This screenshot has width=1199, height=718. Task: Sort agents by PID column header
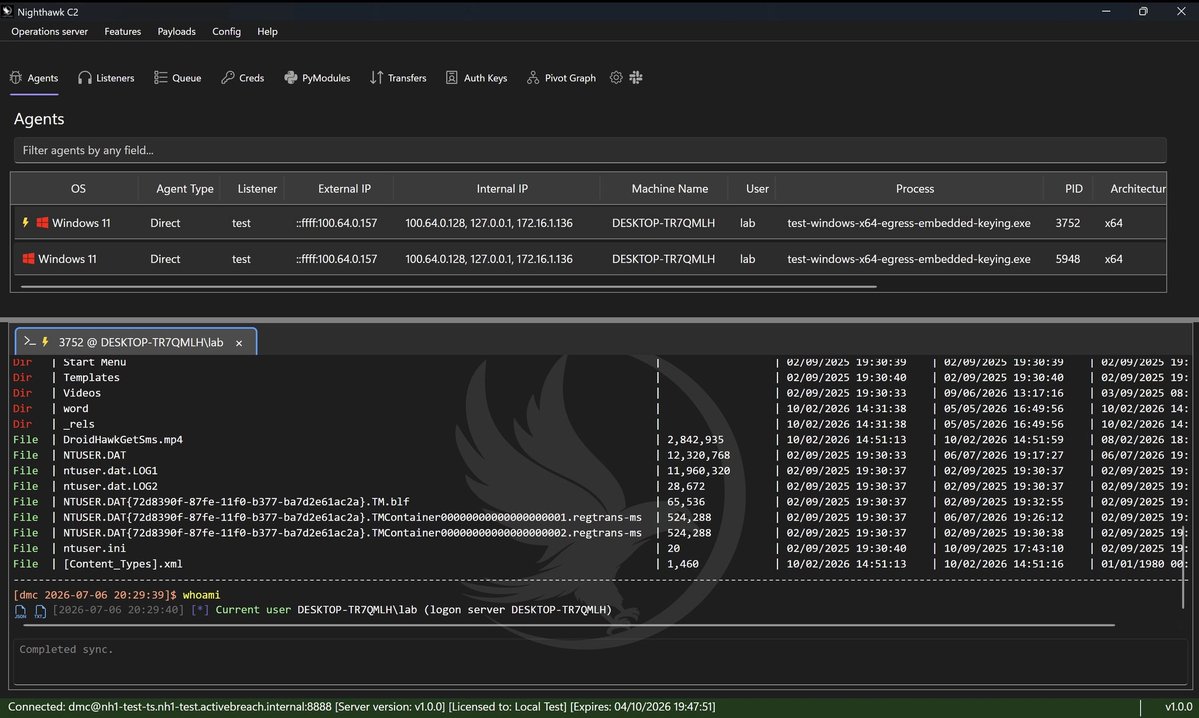[1074, 188]
